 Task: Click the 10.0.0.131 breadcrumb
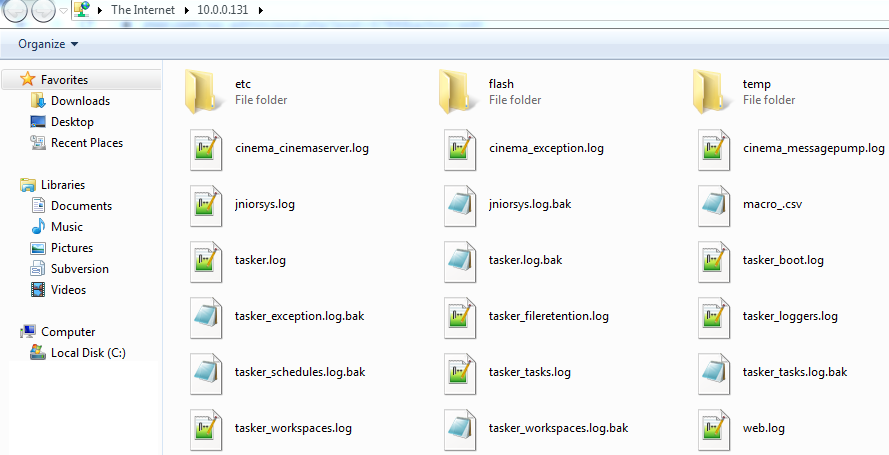tap(223, 10)
